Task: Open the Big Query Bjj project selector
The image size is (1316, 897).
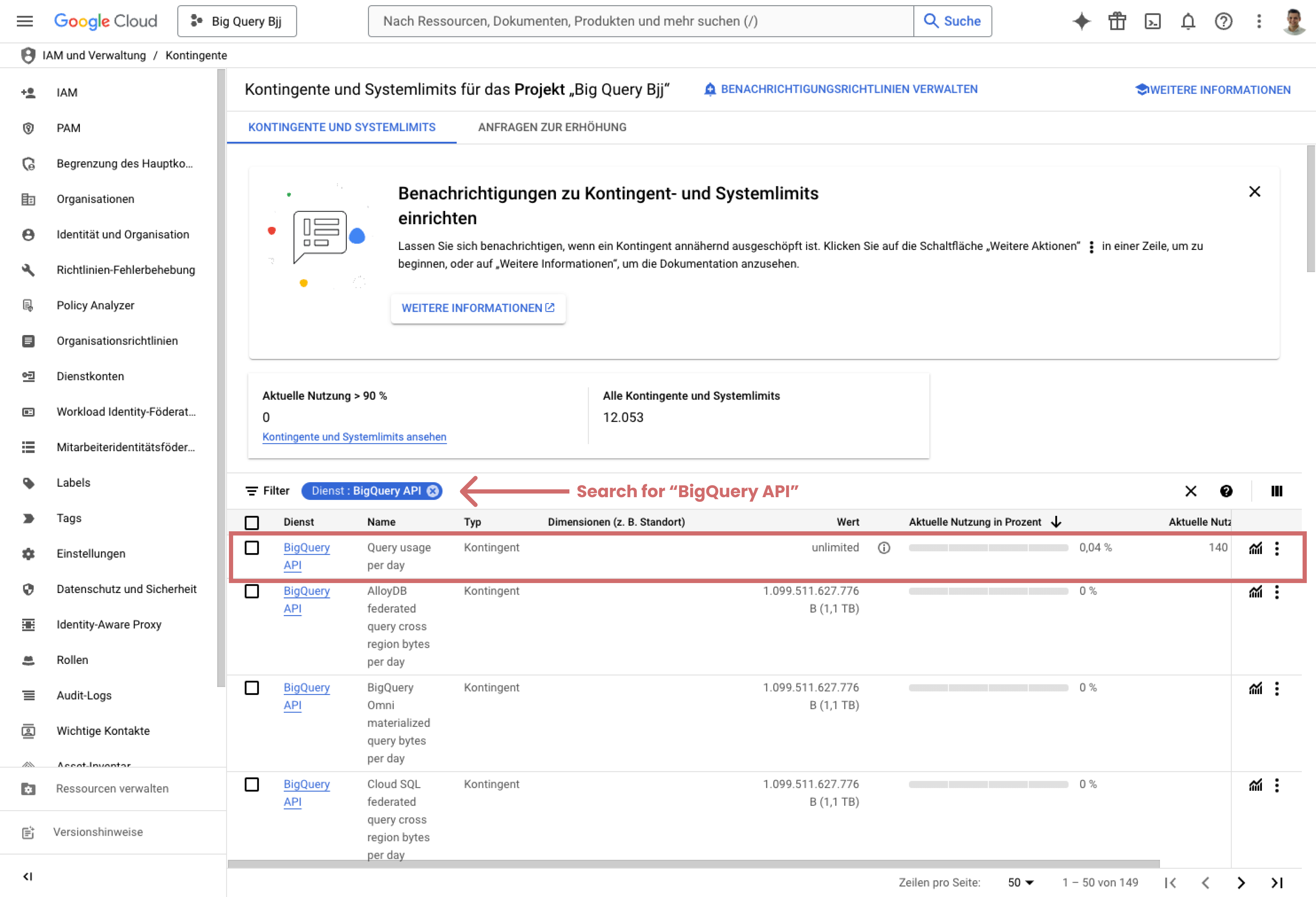Action: pyautogui.click(x=237, y=21)
